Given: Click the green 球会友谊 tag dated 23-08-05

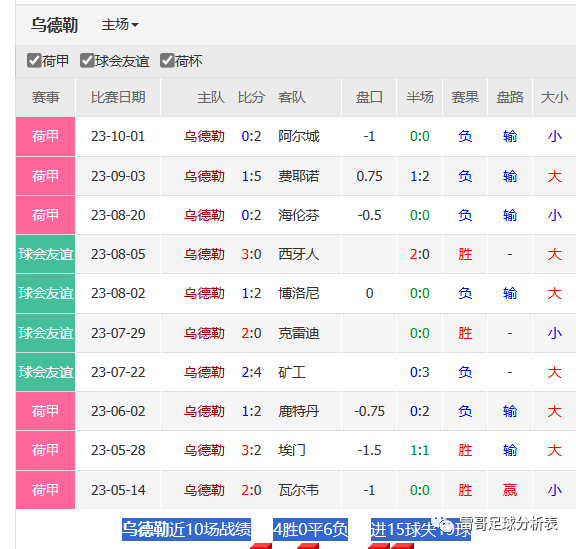Looking at the screenshot, I should click(45, 254).
